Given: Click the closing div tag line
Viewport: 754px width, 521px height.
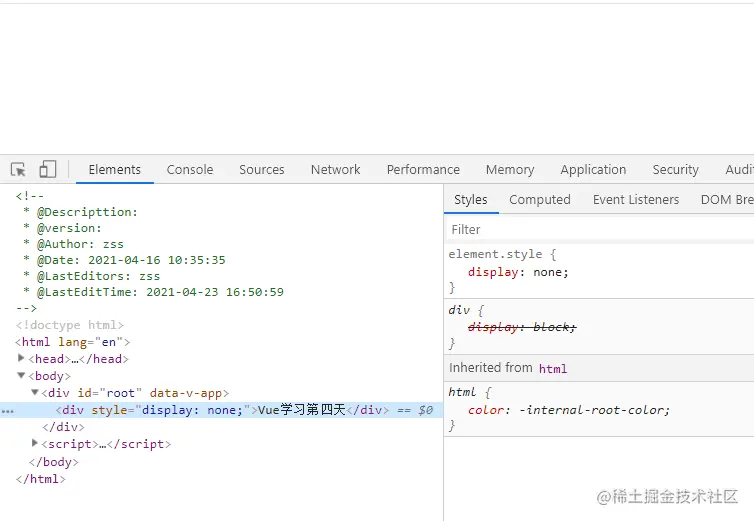Looking at the screenshot, I should [63, 427].
